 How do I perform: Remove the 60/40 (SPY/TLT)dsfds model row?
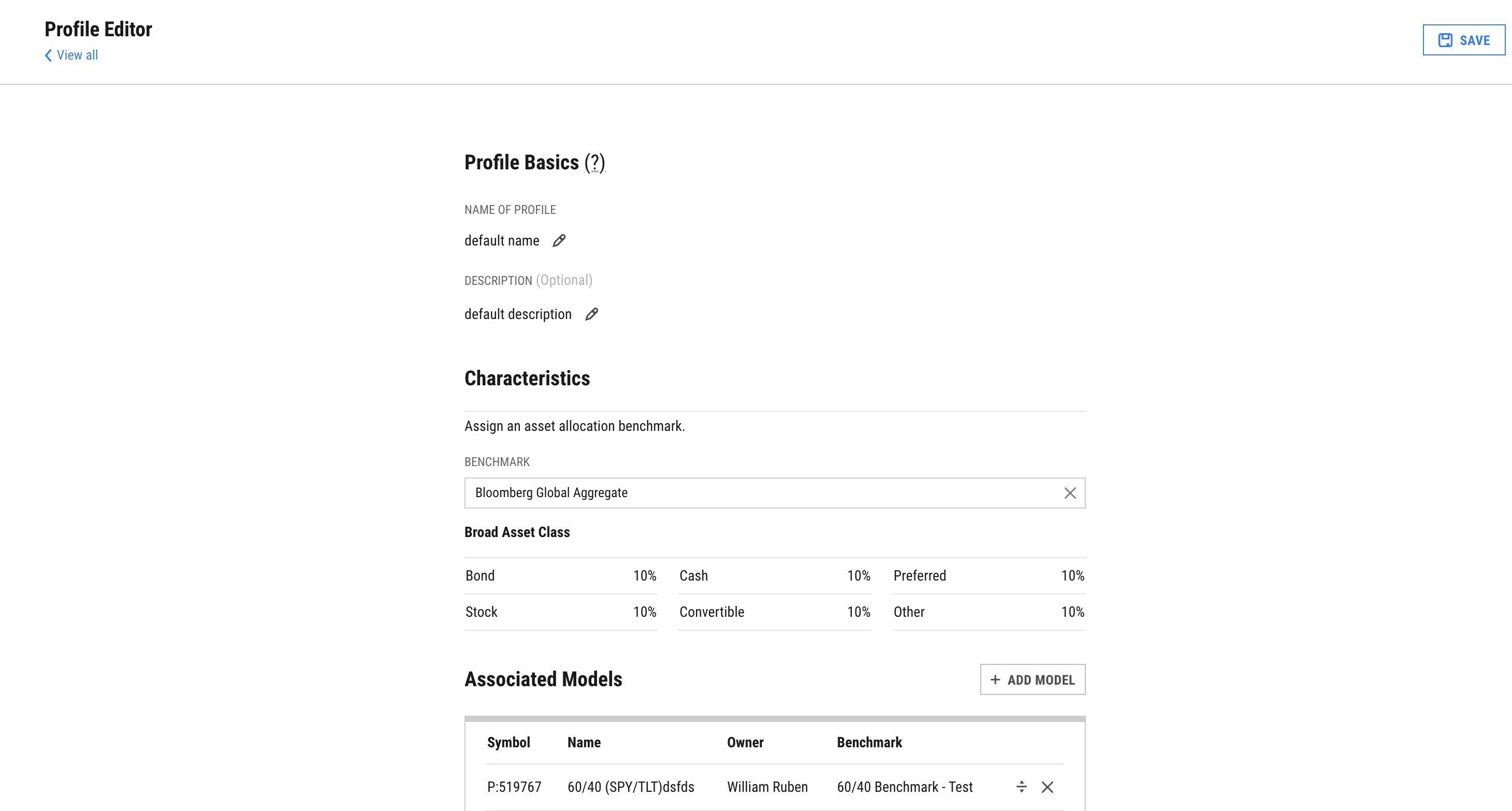1047,787
